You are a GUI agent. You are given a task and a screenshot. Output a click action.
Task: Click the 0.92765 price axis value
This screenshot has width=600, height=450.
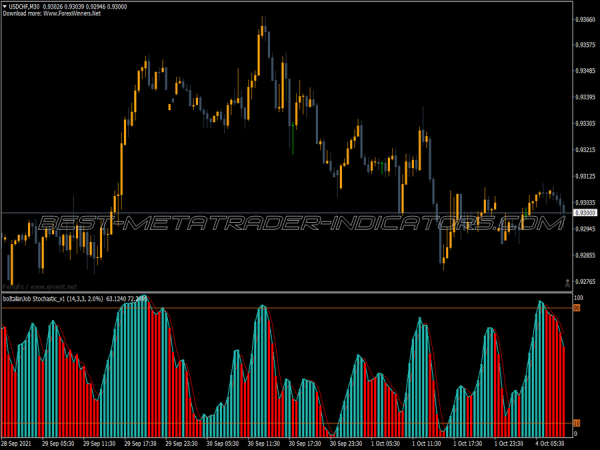pos(585,282)
